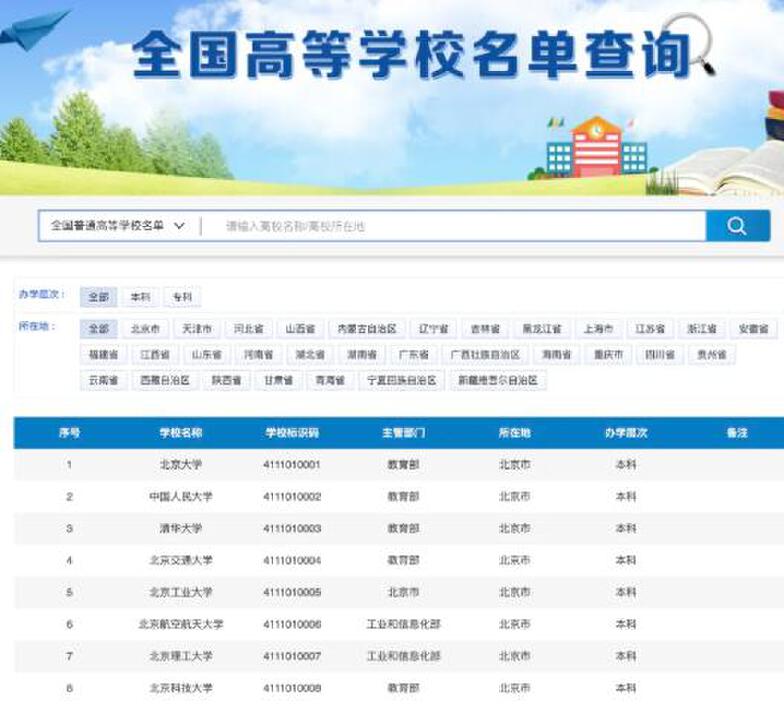Click the 序号 column header
Viewport: 784px width, 722px height.
(69, 433)
